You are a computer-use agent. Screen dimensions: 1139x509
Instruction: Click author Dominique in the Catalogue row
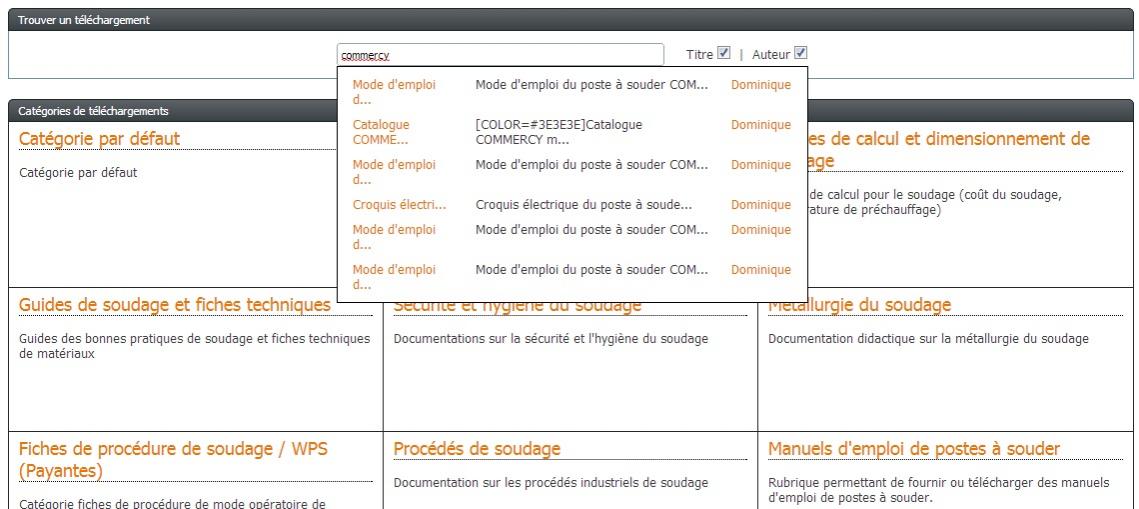[x=760, y=125]
